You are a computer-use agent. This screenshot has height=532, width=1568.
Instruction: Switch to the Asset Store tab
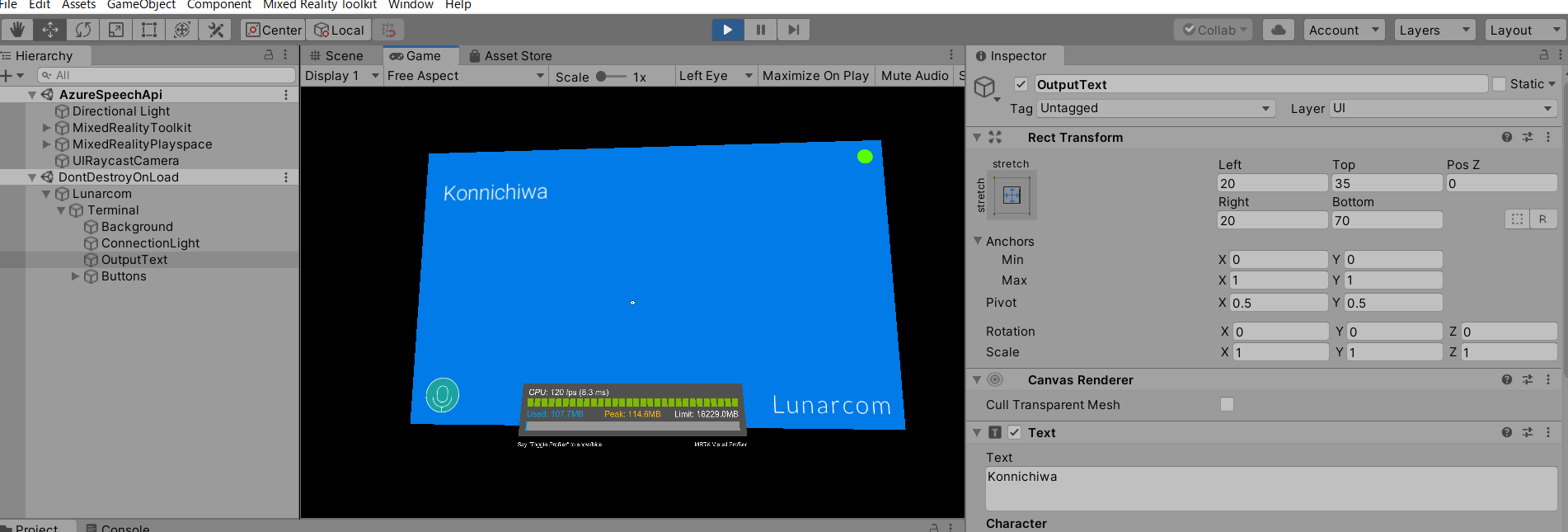click(x=510, y=55)
